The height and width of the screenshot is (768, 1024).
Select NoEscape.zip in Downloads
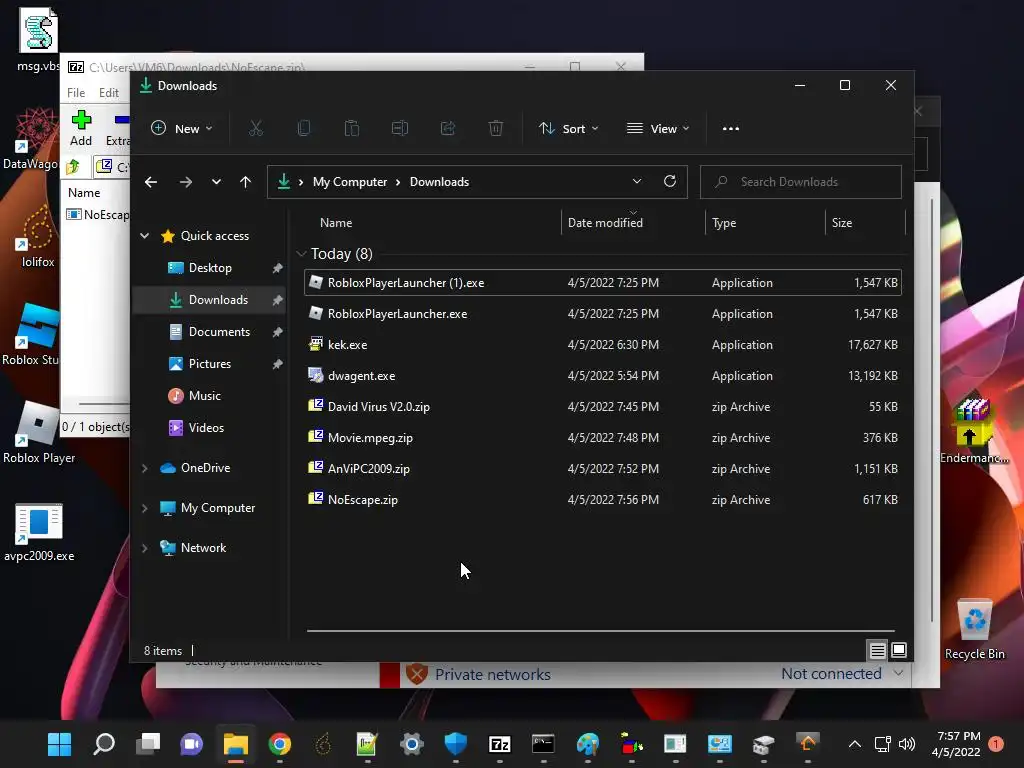[602, 500]
